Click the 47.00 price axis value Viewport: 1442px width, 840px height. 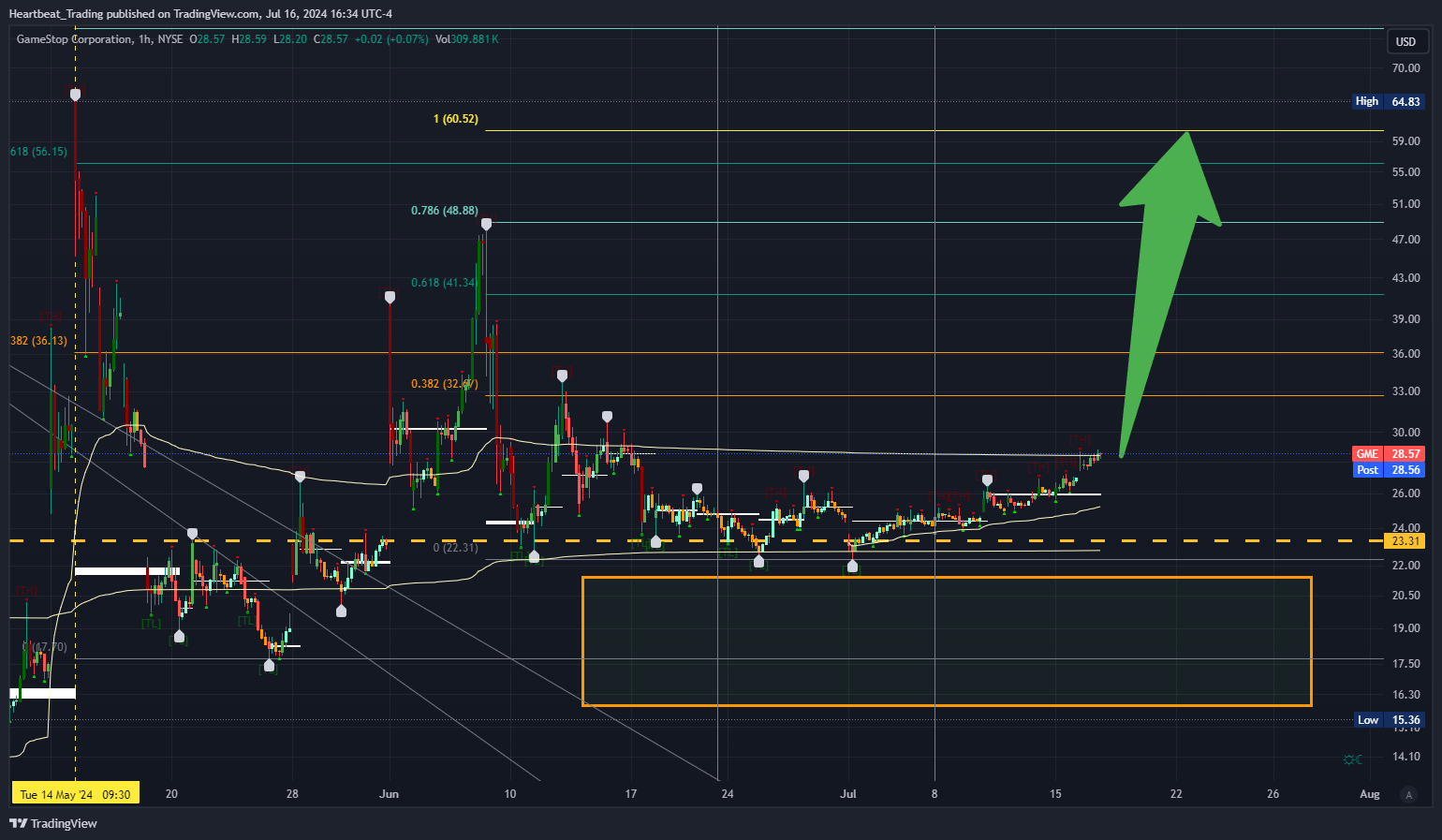pyautogui.click(x=1405, y=240)
